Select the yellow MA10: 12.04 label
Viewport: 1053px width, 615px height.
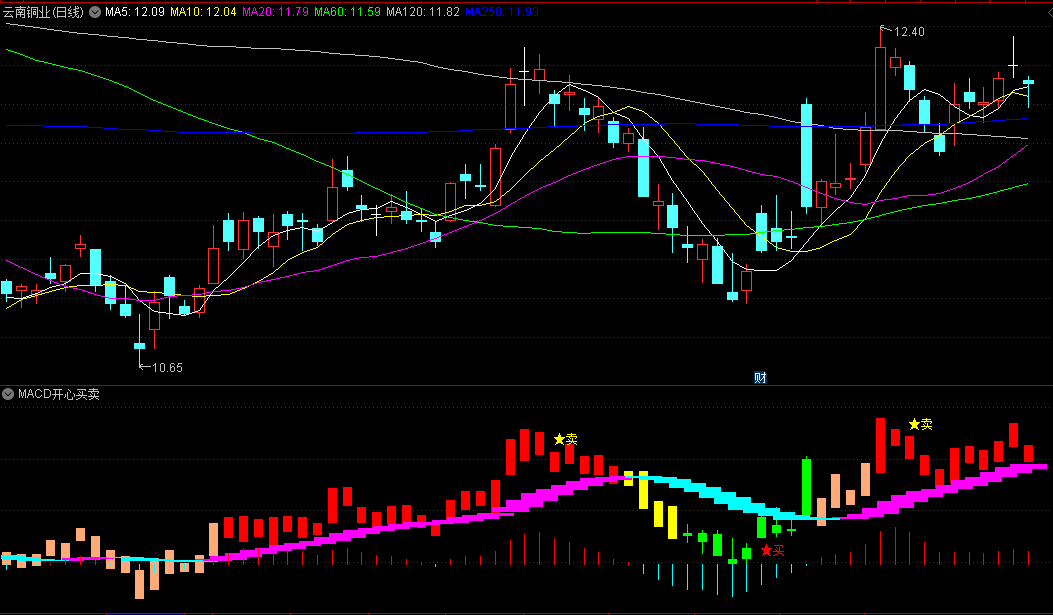click(203, 12)
